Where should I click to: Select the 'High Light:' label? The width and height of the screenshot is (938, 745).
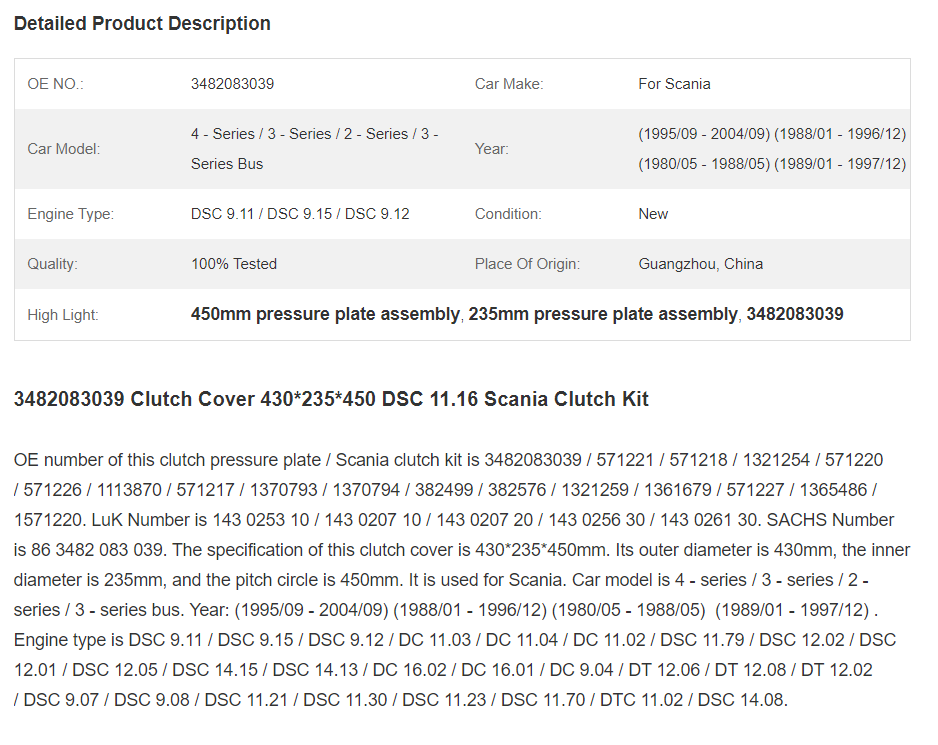coord(63,315)
